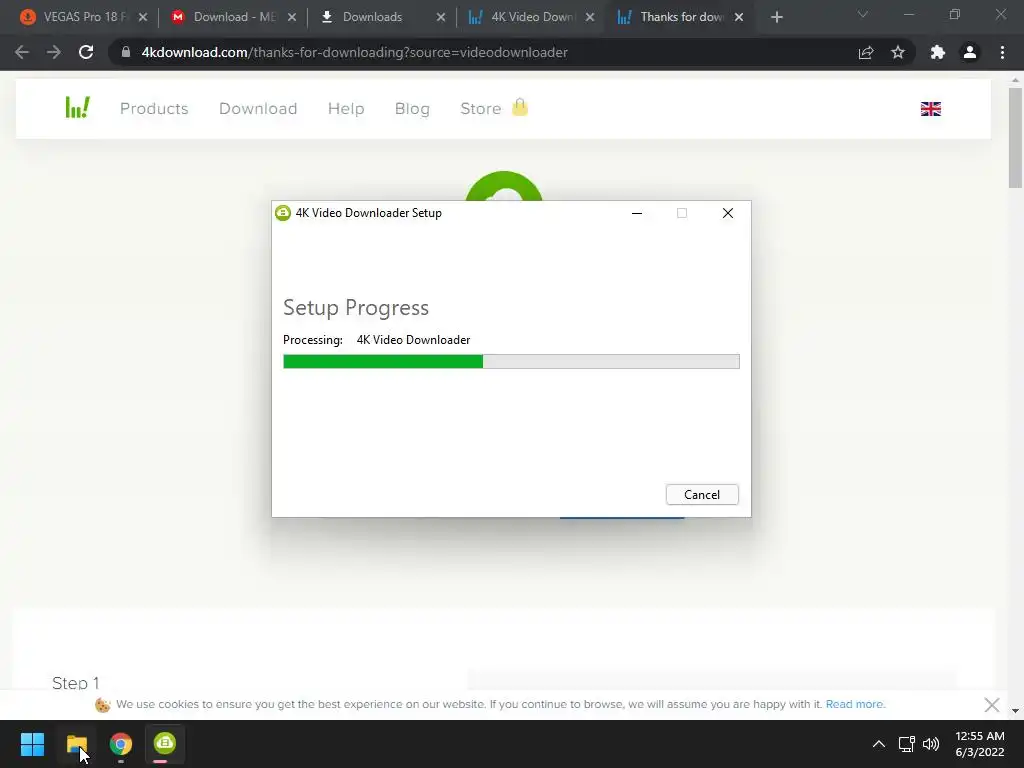1024x768 pixels.
Task: Click the scrollbar down arrow
Action: (1015, 711)
